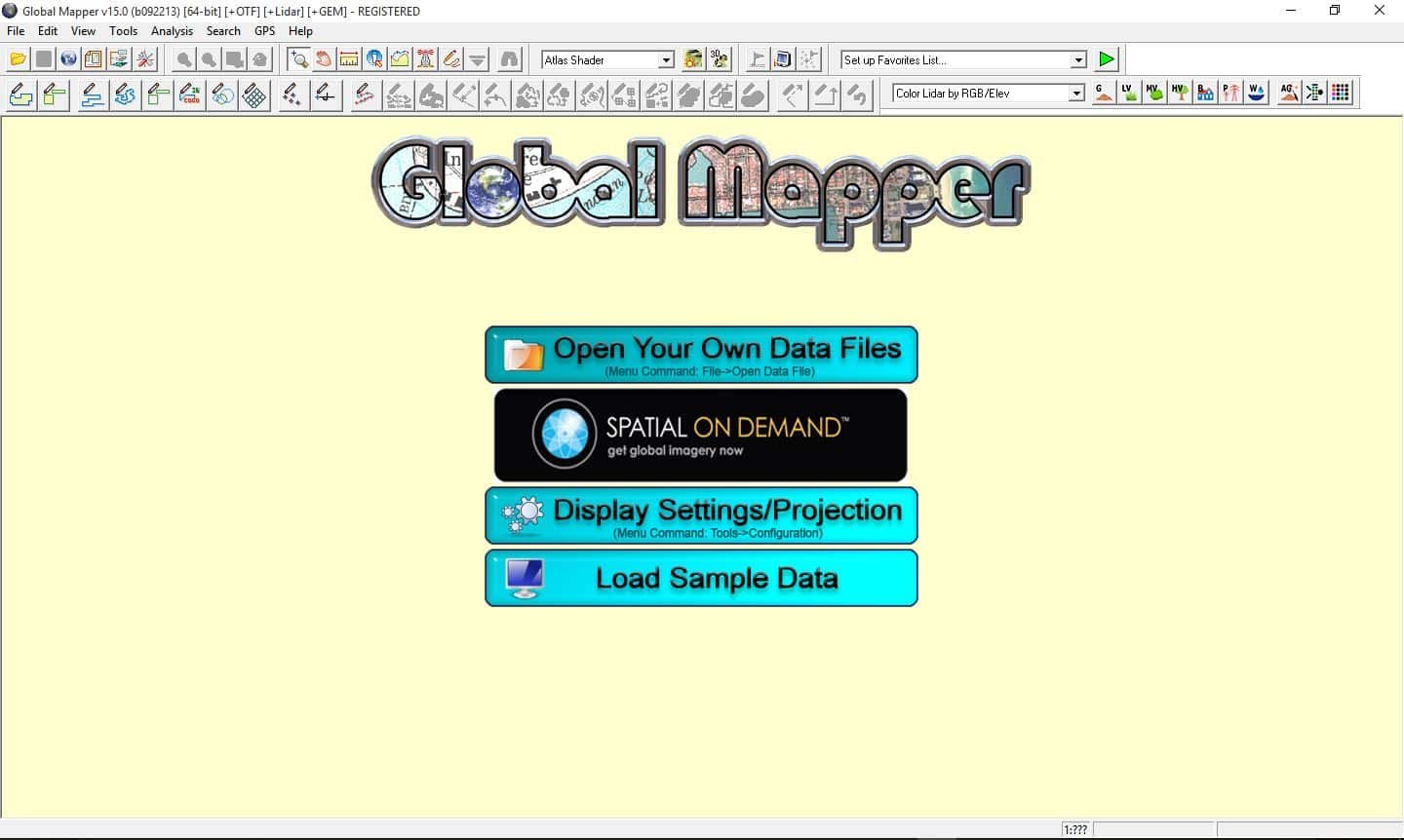Viewport: 1404px width, 840px height.
Task: Click the down-arrow toolbar dropdown beside Digitizer
Action: click(x=477, y=59)
